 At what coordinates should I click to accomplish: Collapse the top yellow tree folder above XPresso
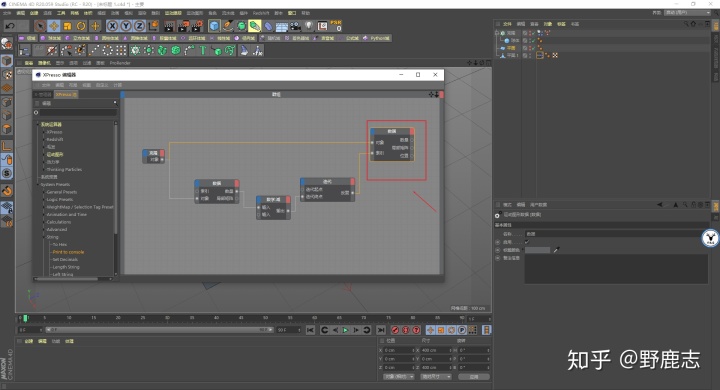pos(39,124)
